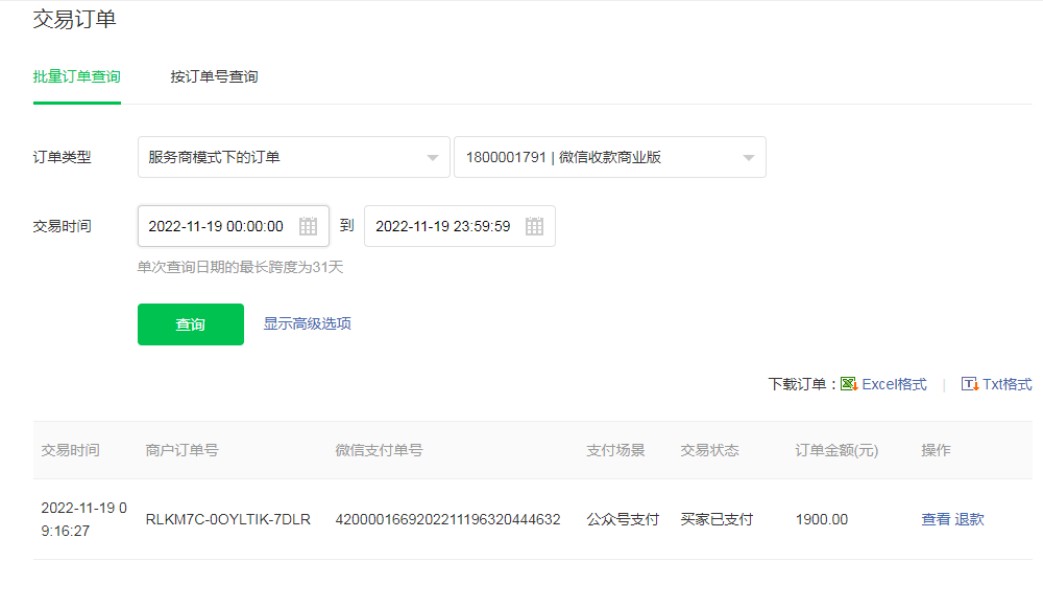Image resolution: width=1043 pixels, height=605 pixels.
Task: Click the 交易时间 table column header
Action: (70, 450)
